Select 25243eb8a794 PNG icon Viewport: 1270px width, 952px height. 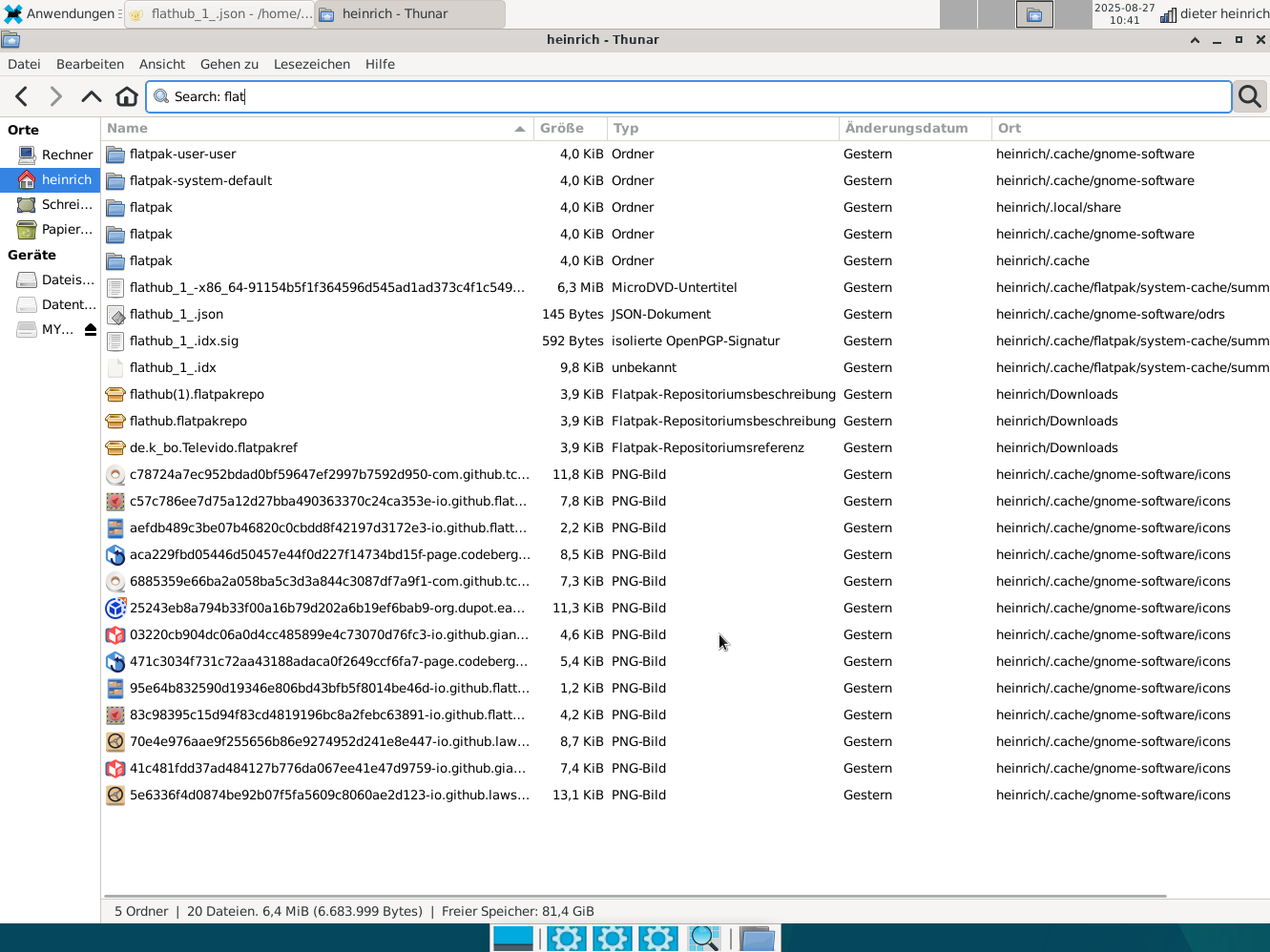coord(115,608)
